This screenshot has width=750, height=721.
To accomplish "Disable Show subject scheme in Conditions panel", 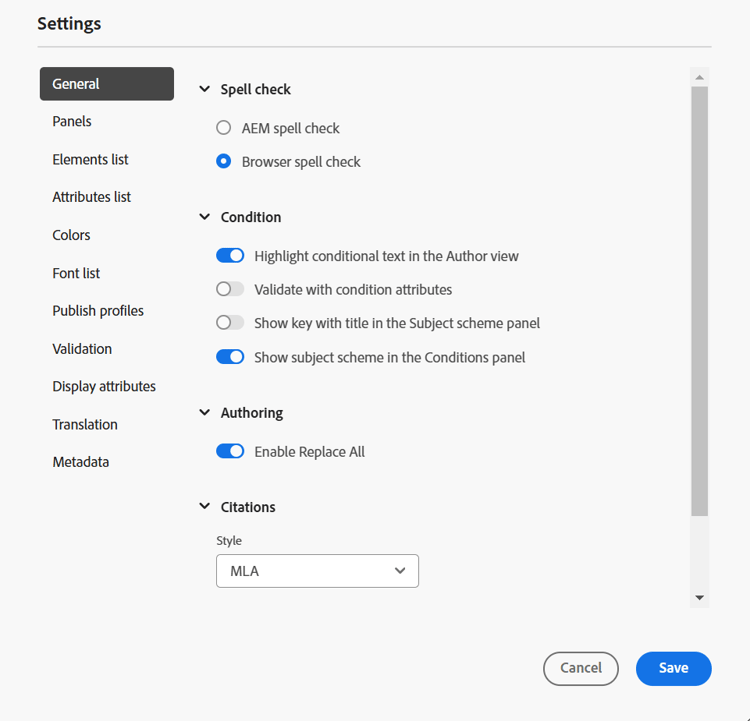I will pos(230,357).
